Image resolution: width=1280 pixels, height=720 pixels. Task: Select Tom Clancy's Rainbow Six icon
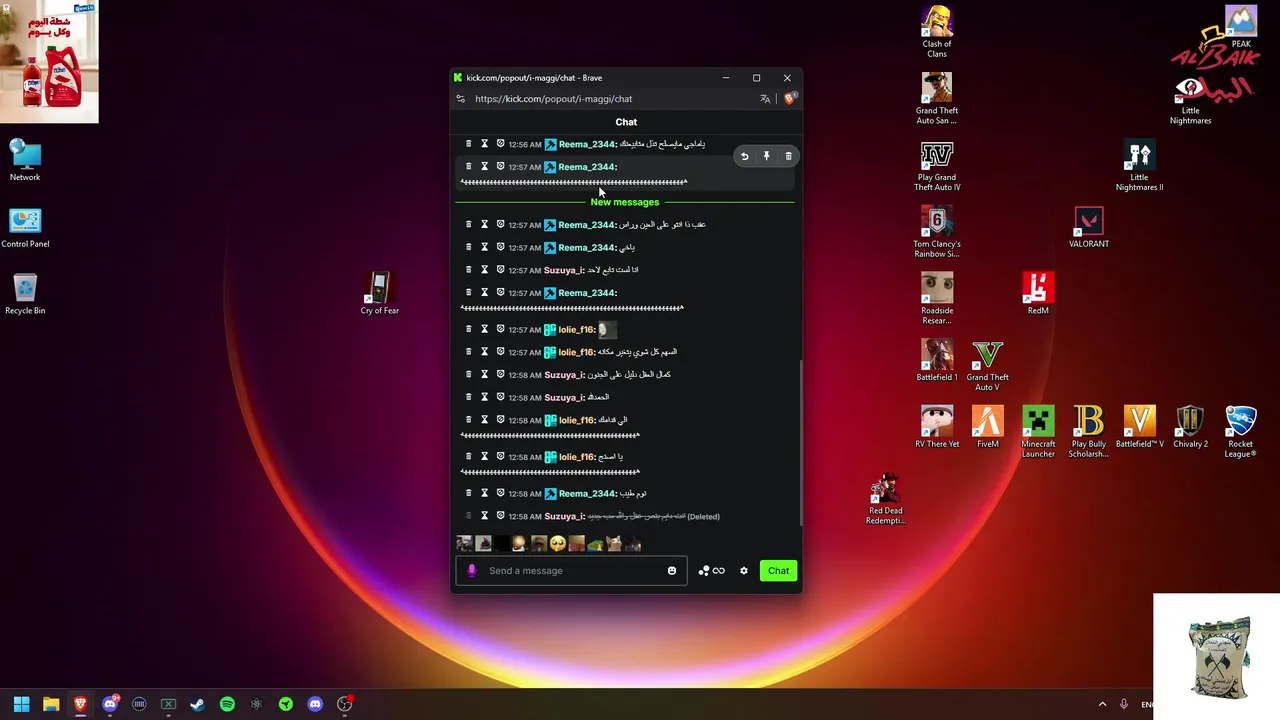point(937,232)
